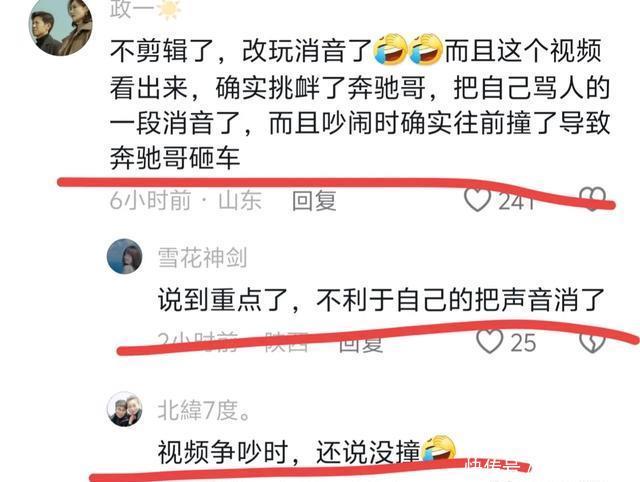This screenshot has height=482, width=640.
Task: Tap the 25 like count
Action: pos(523,342)
